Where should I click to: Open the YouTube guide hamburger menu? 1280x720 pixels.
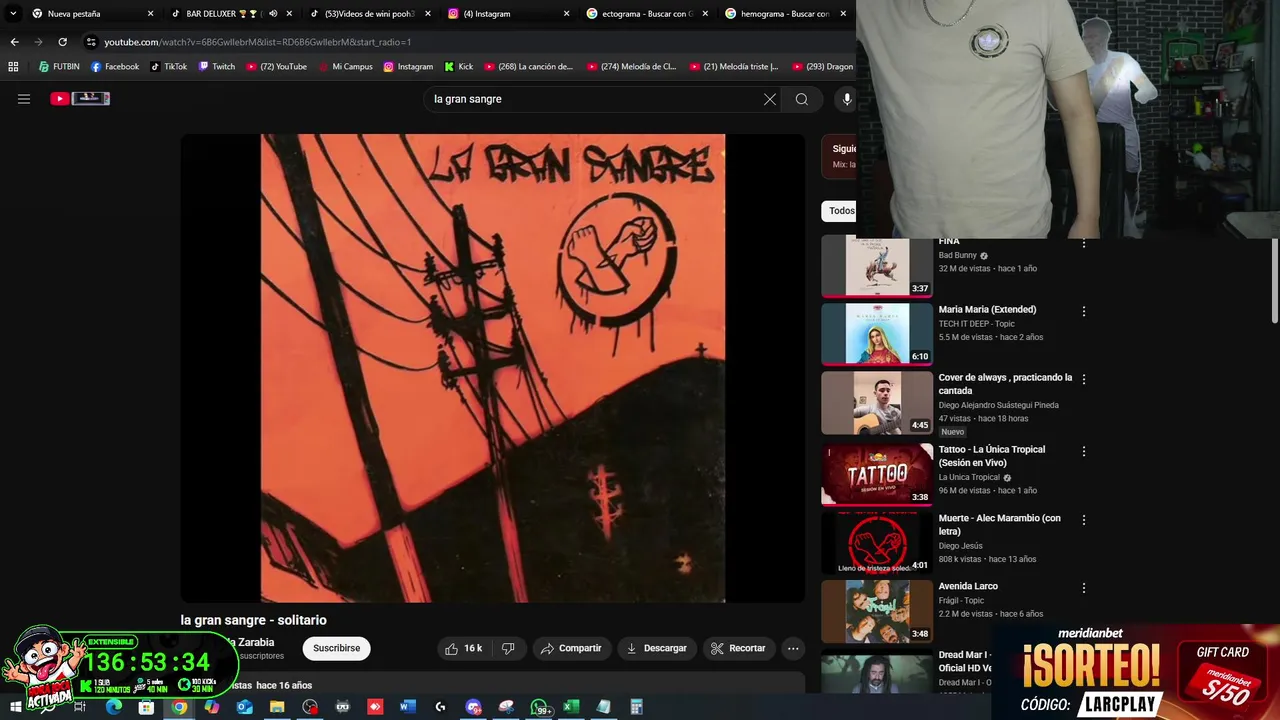click(x=24, y=99)
